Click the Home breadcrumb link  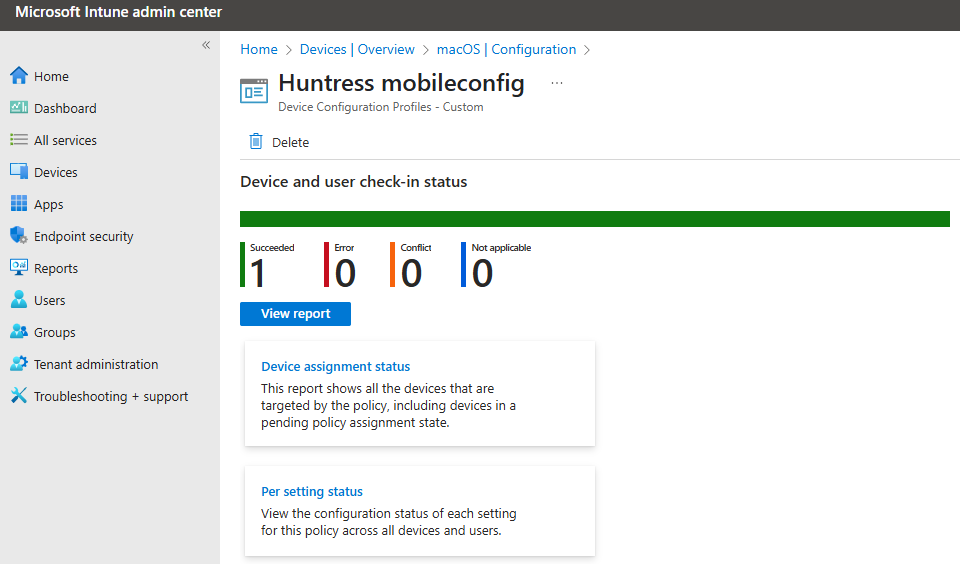click(x=258, y=50)
